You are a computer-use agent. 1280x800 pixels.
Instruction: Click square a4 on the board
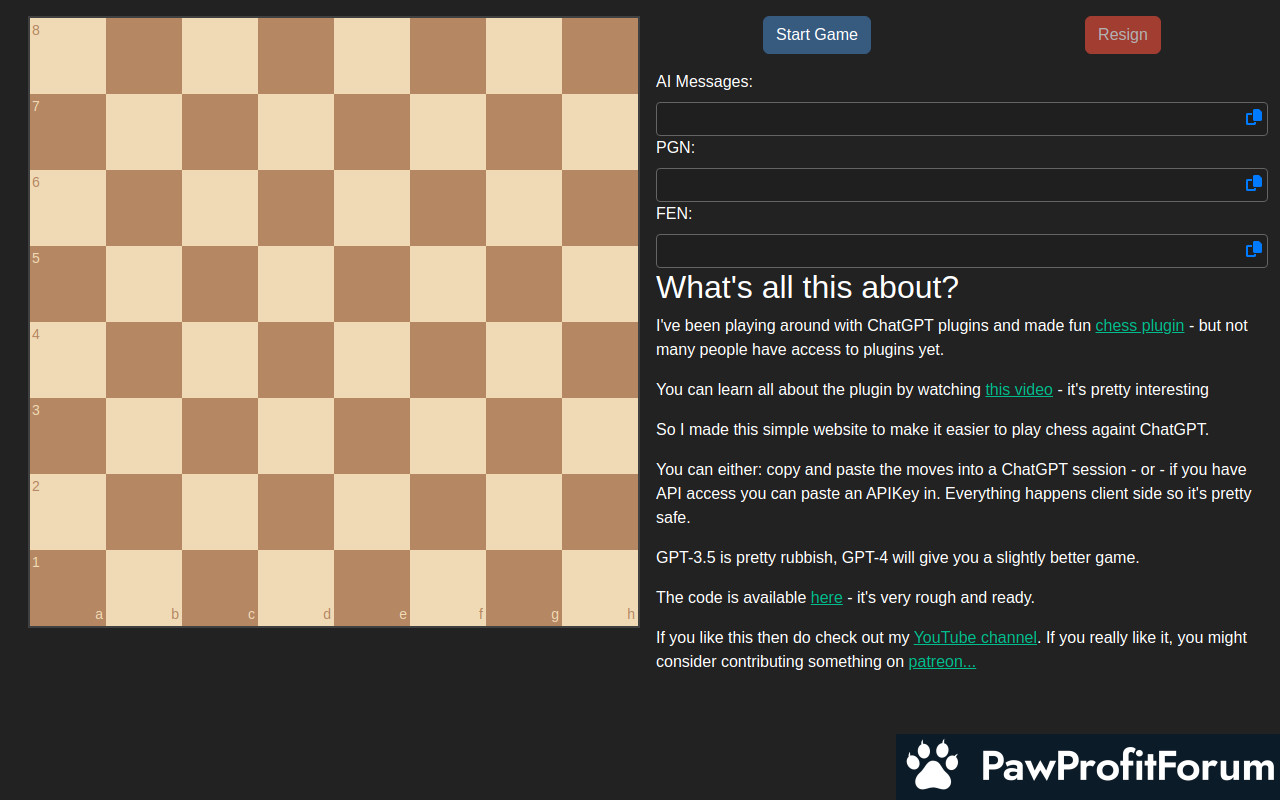68,360
